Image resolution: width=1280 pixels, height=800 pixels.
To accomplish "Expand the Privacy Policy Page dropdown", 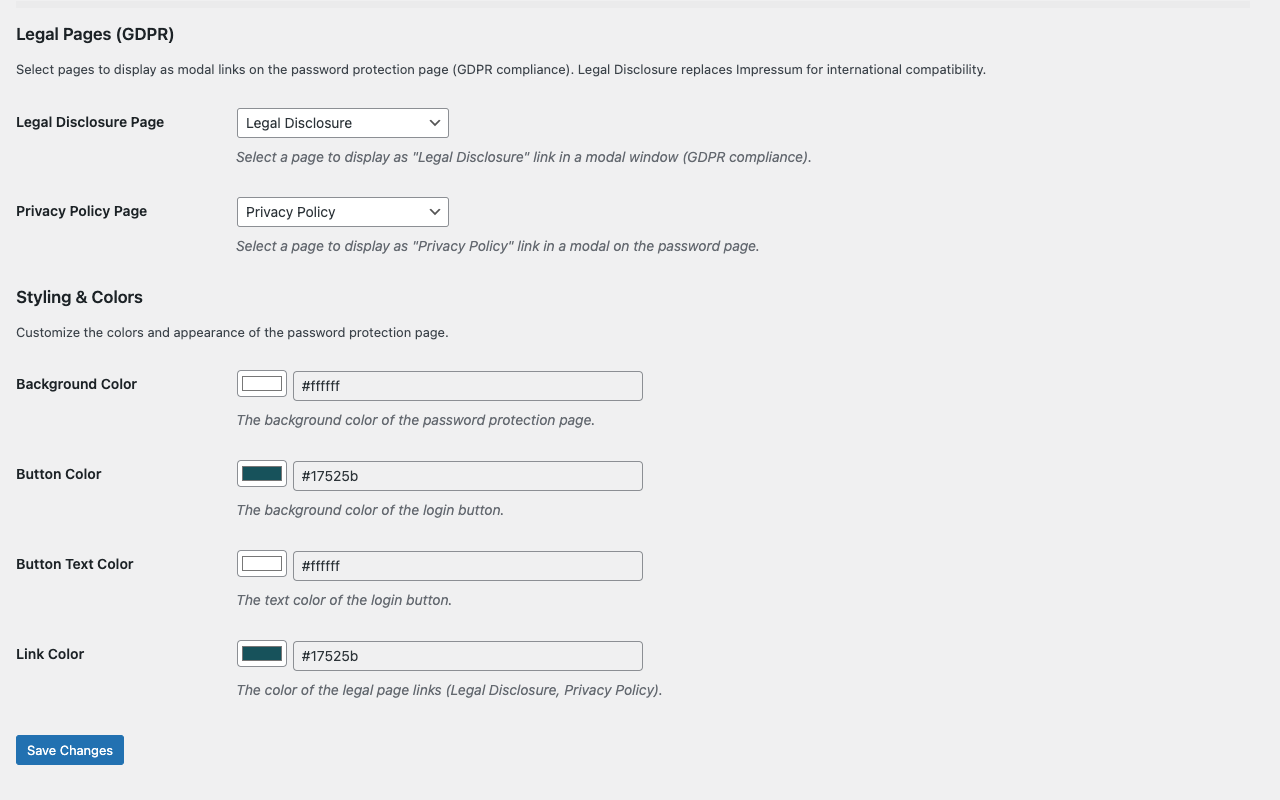I will tap(342, 212).
